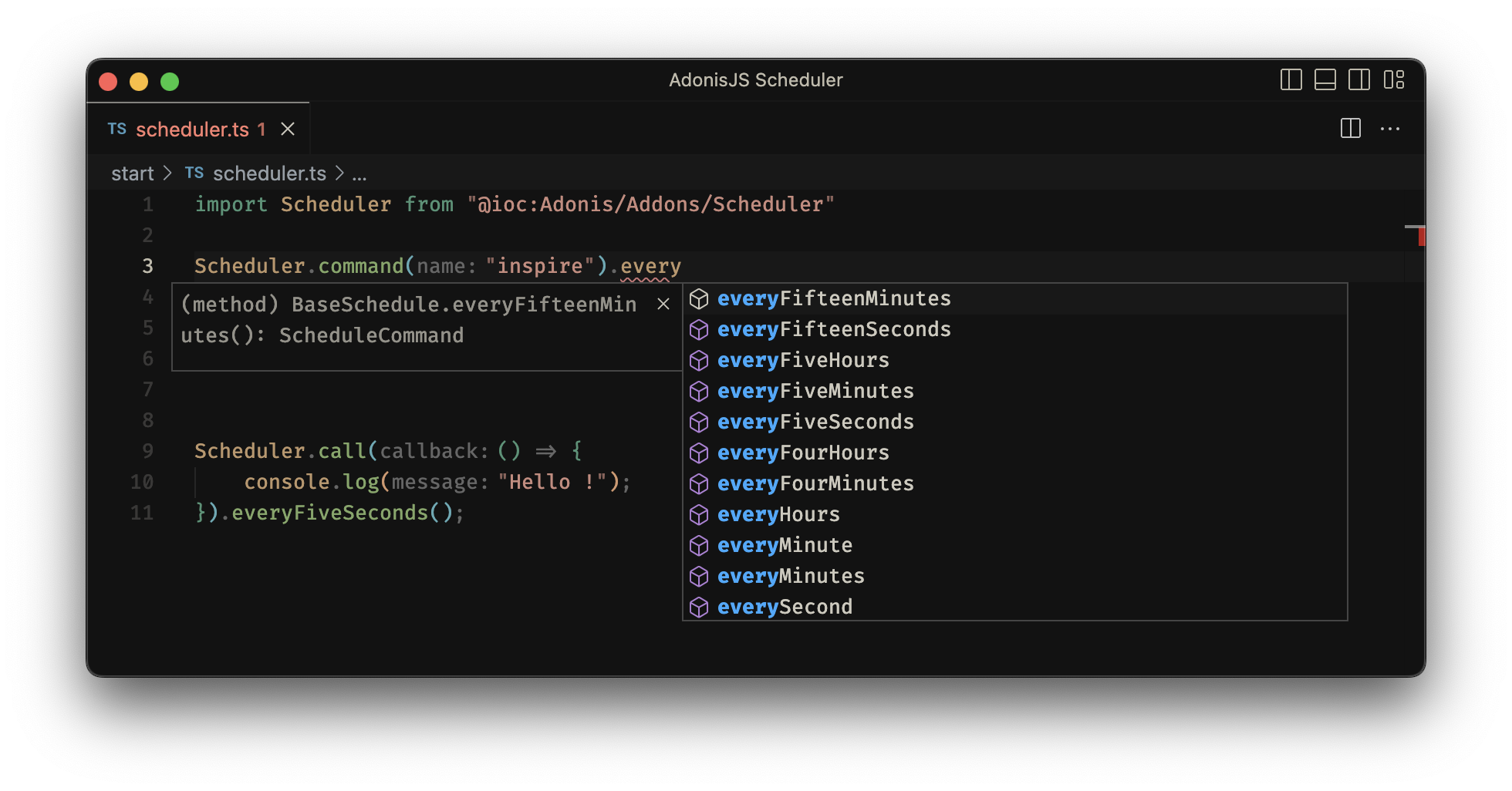
Task: Click method cube icon beside everyFourMinutes
Action: click(x=699, y=484)
